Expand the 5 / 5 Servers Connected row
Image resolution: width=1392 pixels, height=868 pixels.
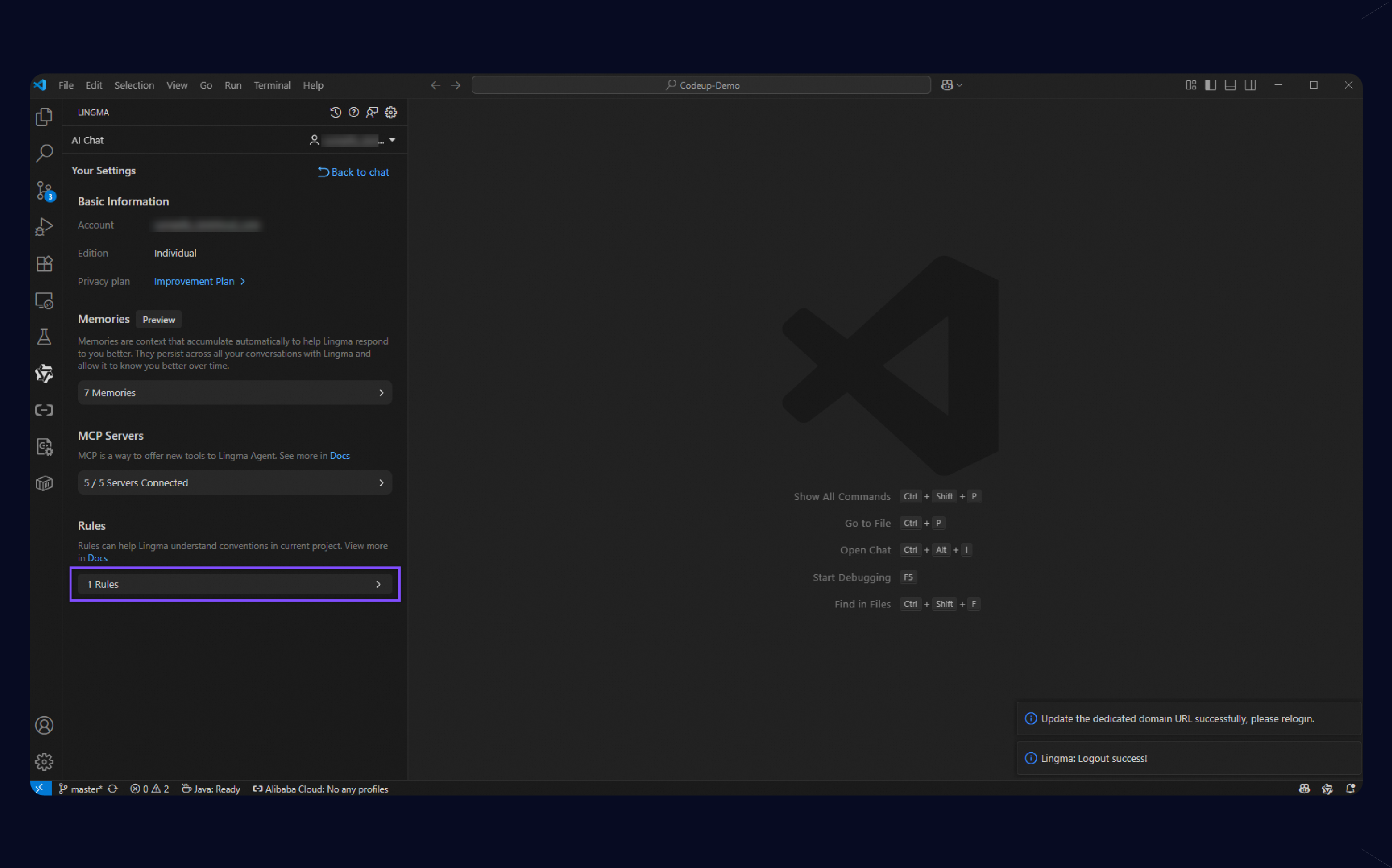coord(235,483)
